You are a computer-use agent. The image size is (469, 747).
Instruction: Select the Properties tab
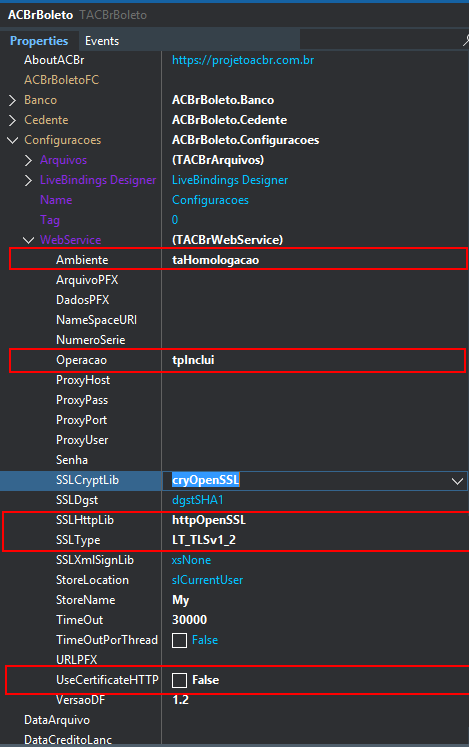click(39, 41)
